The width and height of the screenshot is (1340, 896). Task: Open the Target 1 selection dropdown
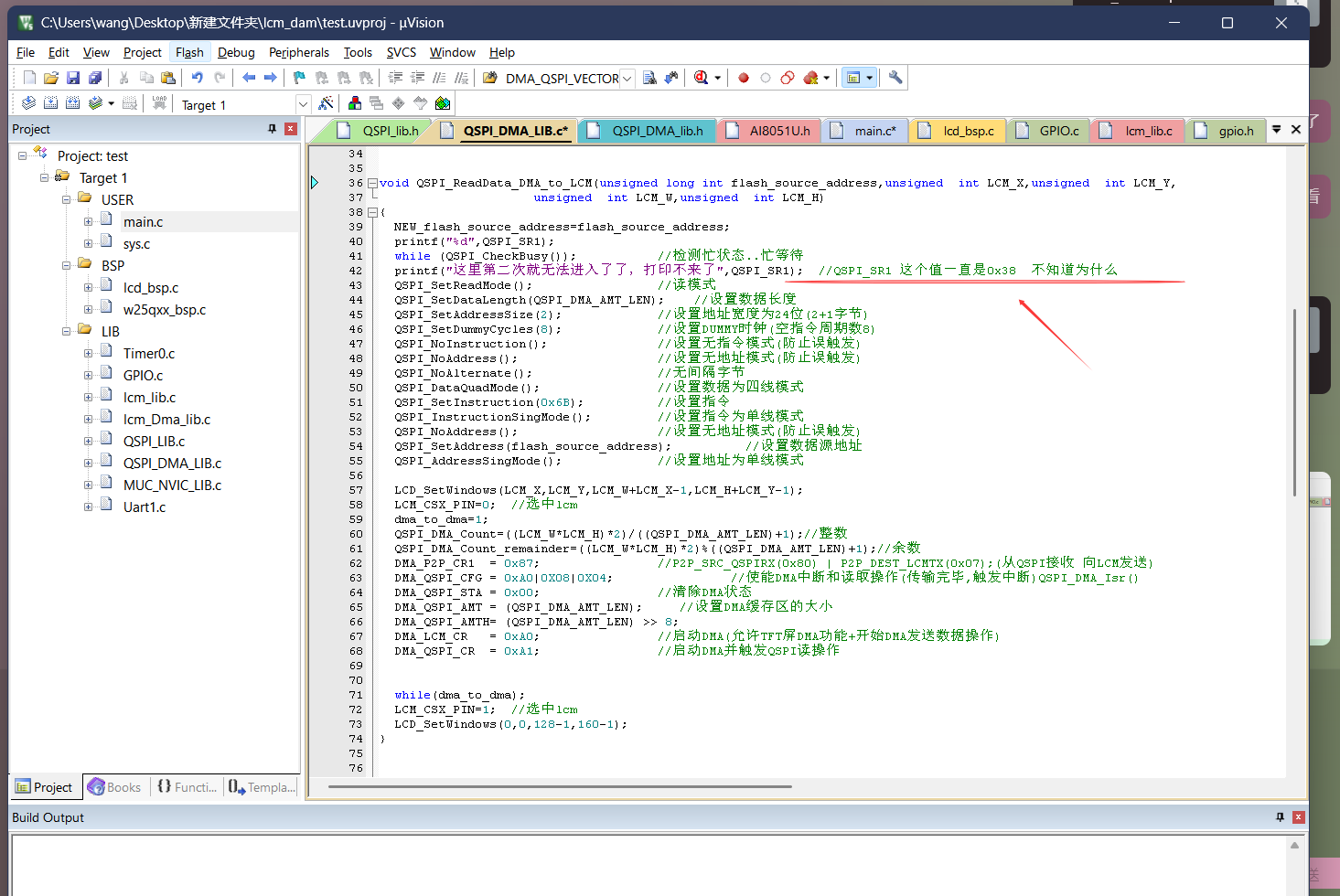click(303, 104)
